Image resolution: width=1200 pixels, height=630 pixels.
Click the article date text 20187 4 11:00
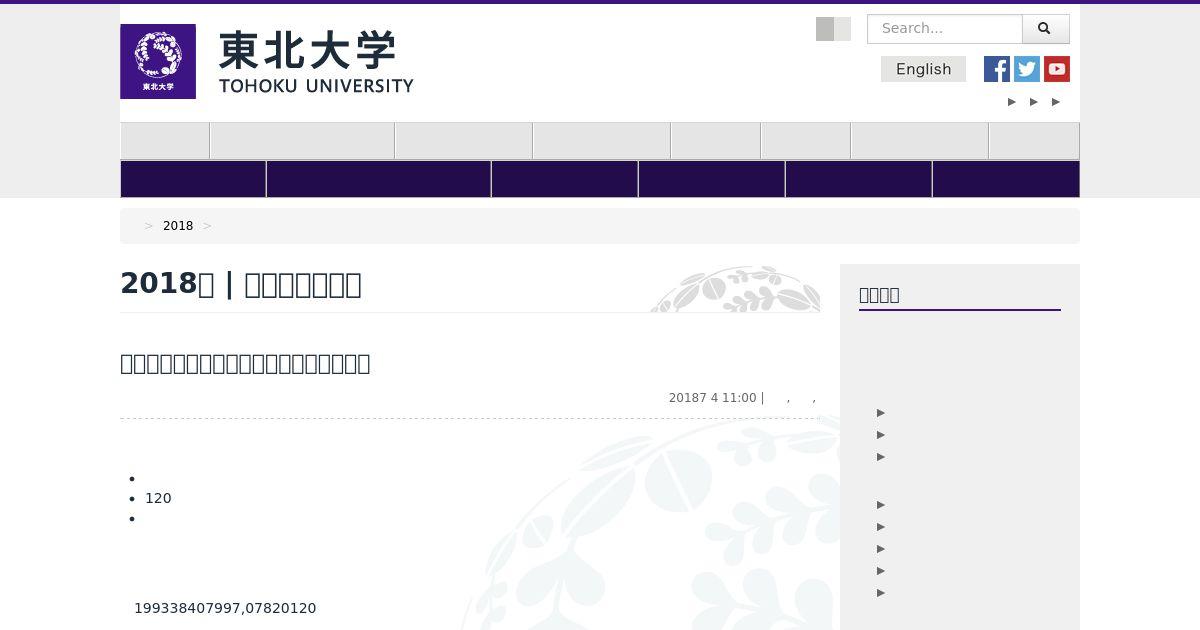coord(713,398)
